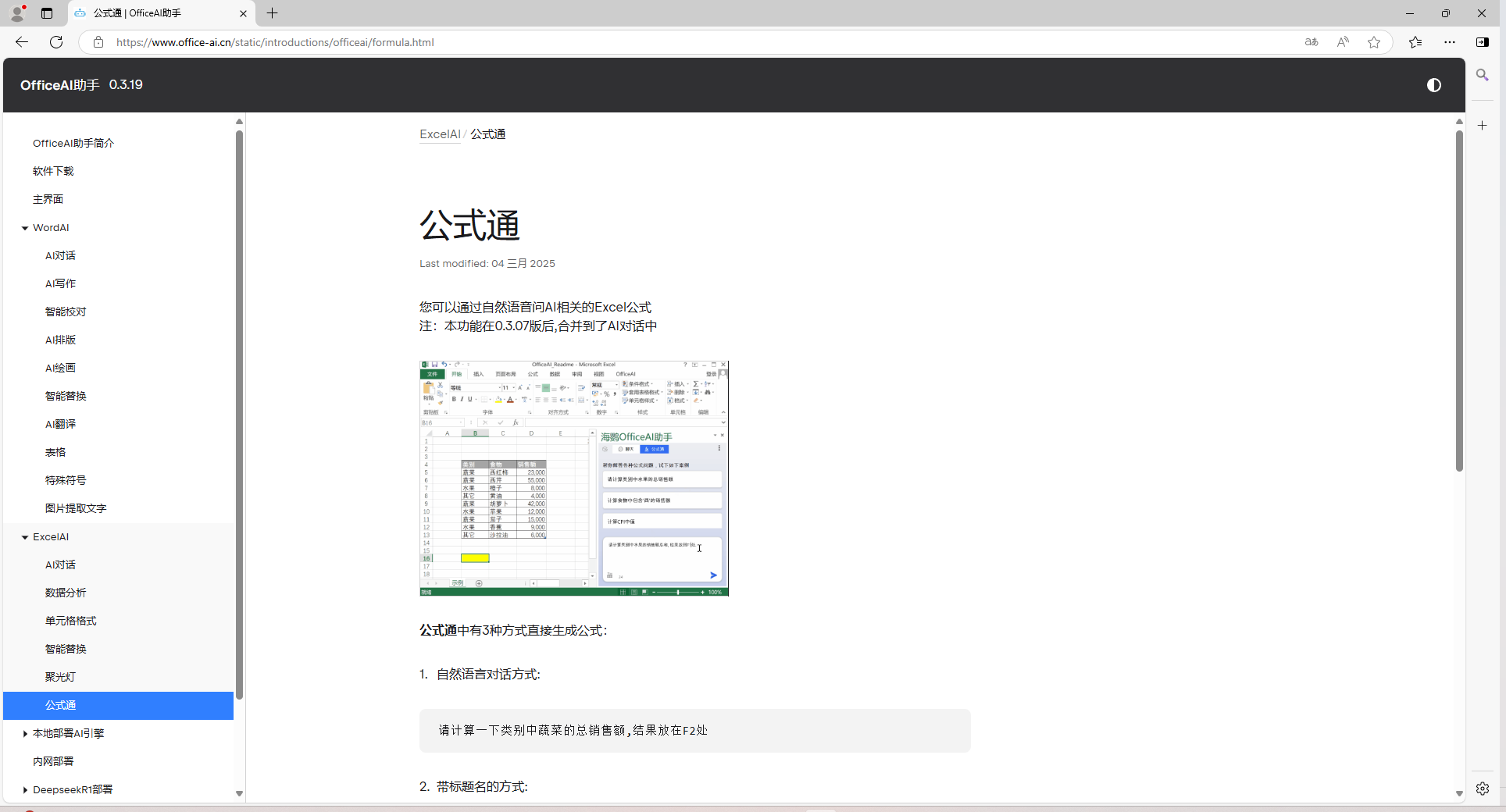Expand the 本地部署AI引擎 section
This screenshot has height=812, width=1506.
pyautogui.click(x=25, y=734)
